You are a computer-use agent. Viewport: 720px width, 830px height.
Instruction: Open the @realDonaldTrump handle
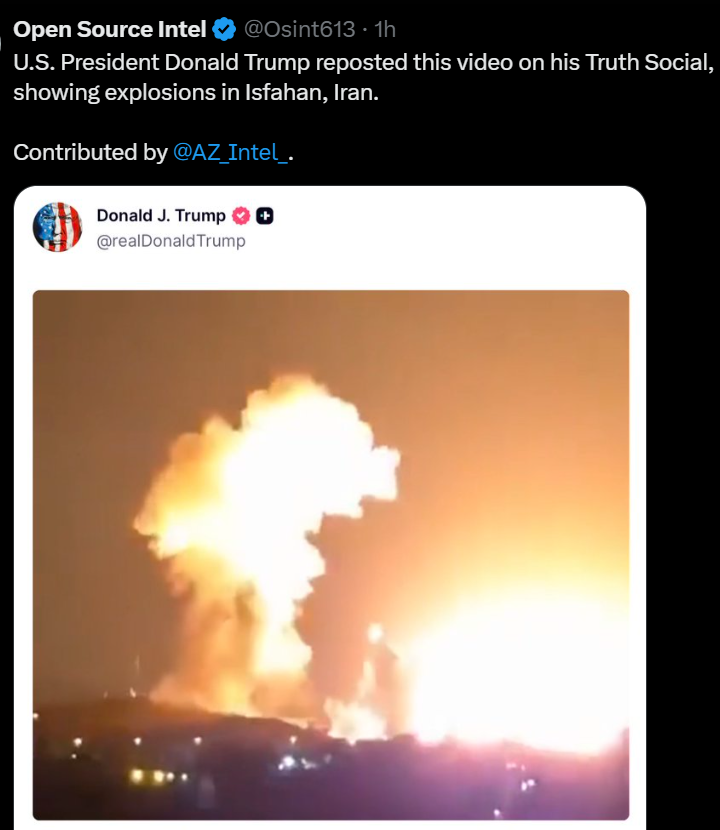pos(170,241)
